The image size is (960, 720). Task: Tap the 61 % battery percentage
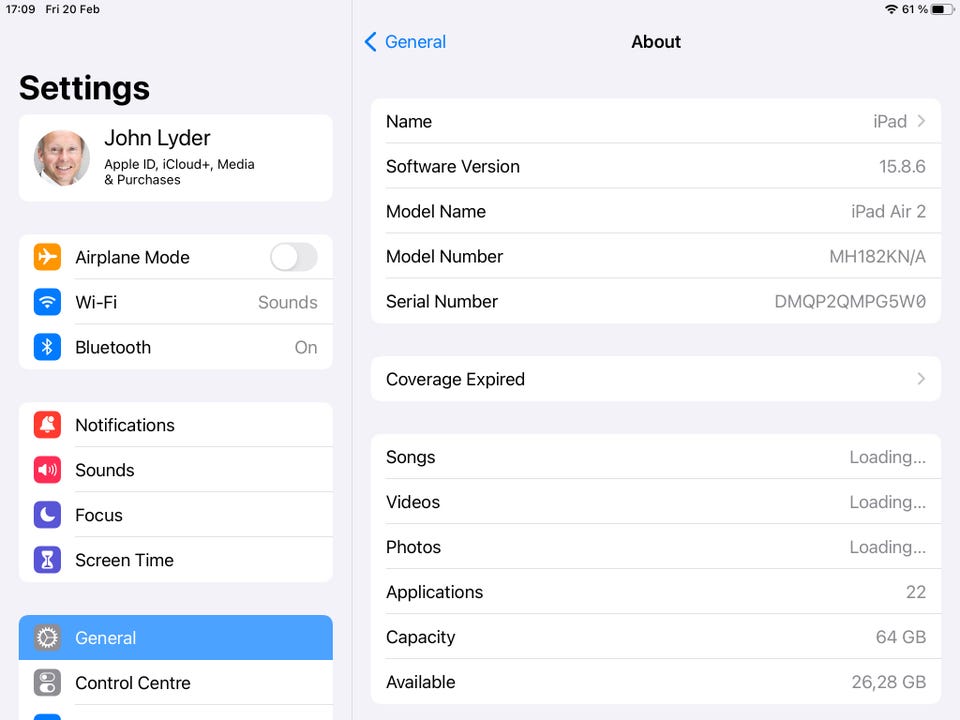tap(915, 9)
